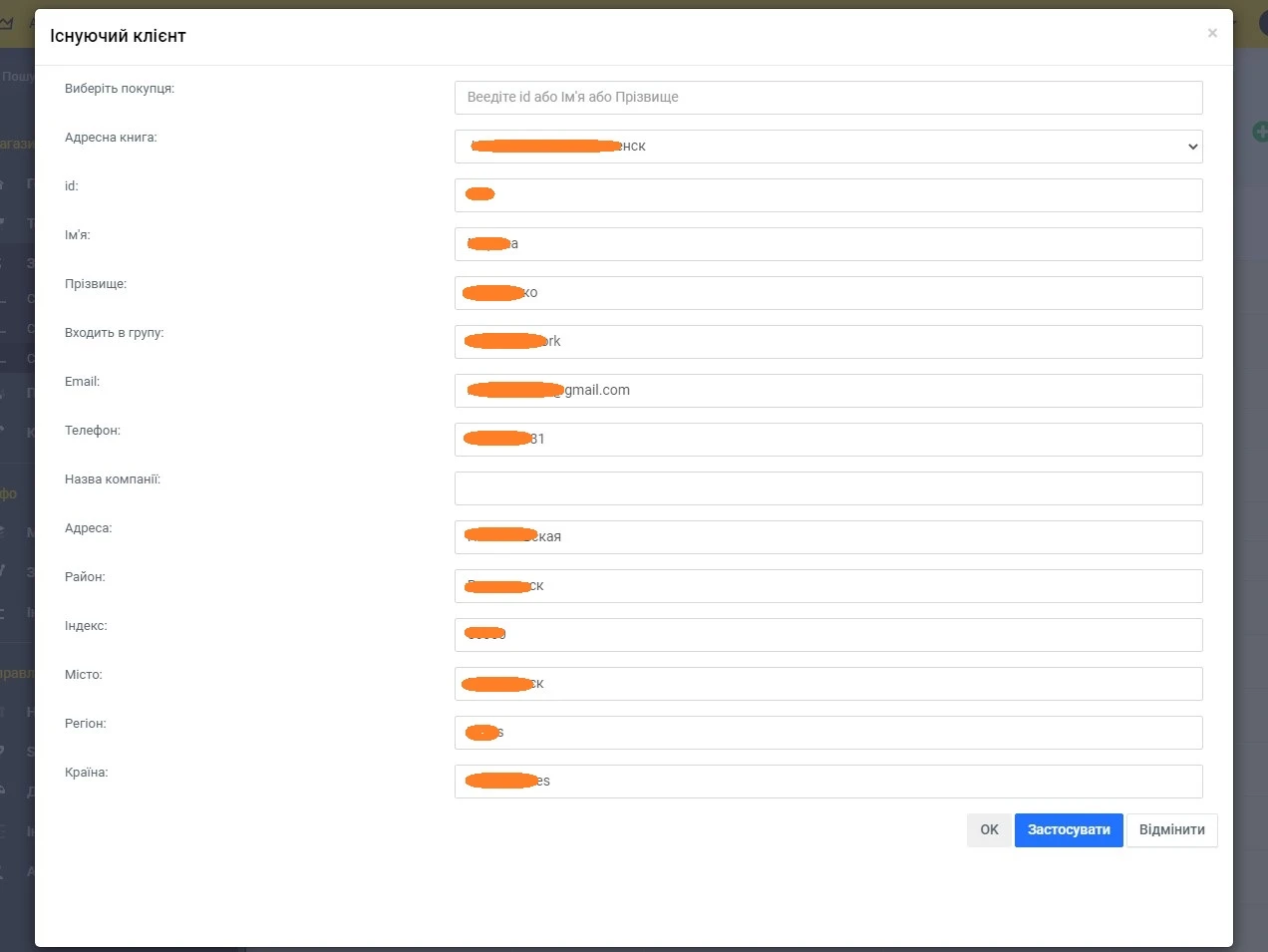Click the empty Назва компанії field
The image size is (1268, 952).
pyautogui.click(x=827, y=488)
